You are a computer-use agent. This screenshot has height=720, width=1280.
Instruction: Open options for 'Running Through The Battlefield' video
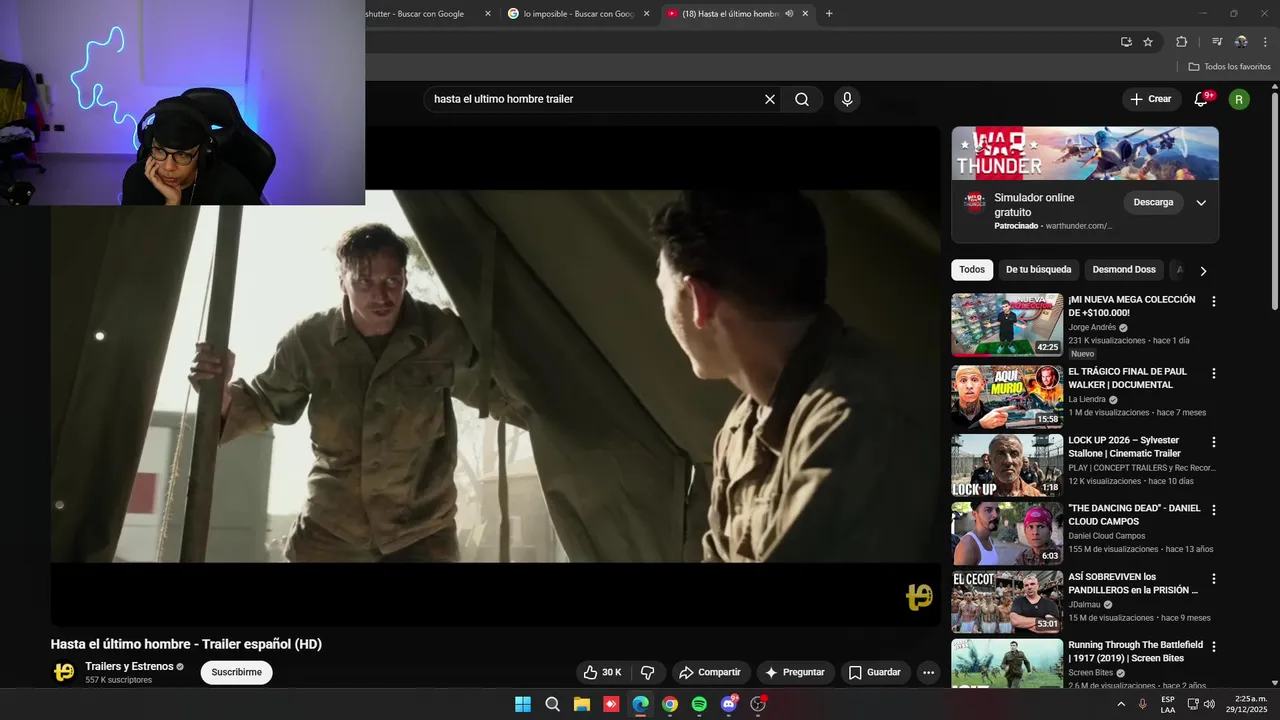pyautogui.click(x=1214, y=647)
